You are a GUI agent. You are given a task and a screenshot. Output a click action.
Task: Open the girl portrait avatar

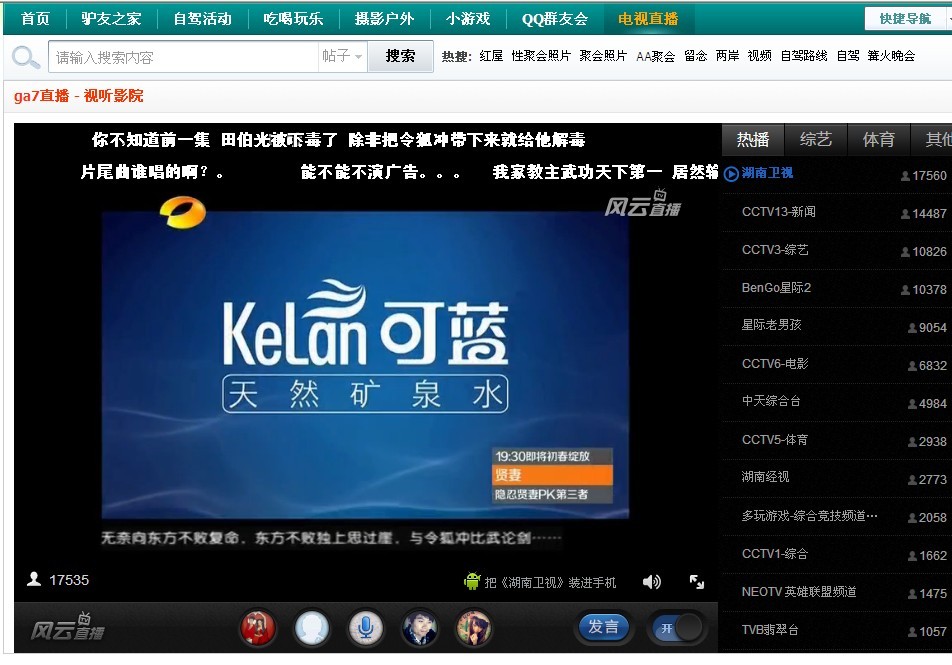click(474, 627)
